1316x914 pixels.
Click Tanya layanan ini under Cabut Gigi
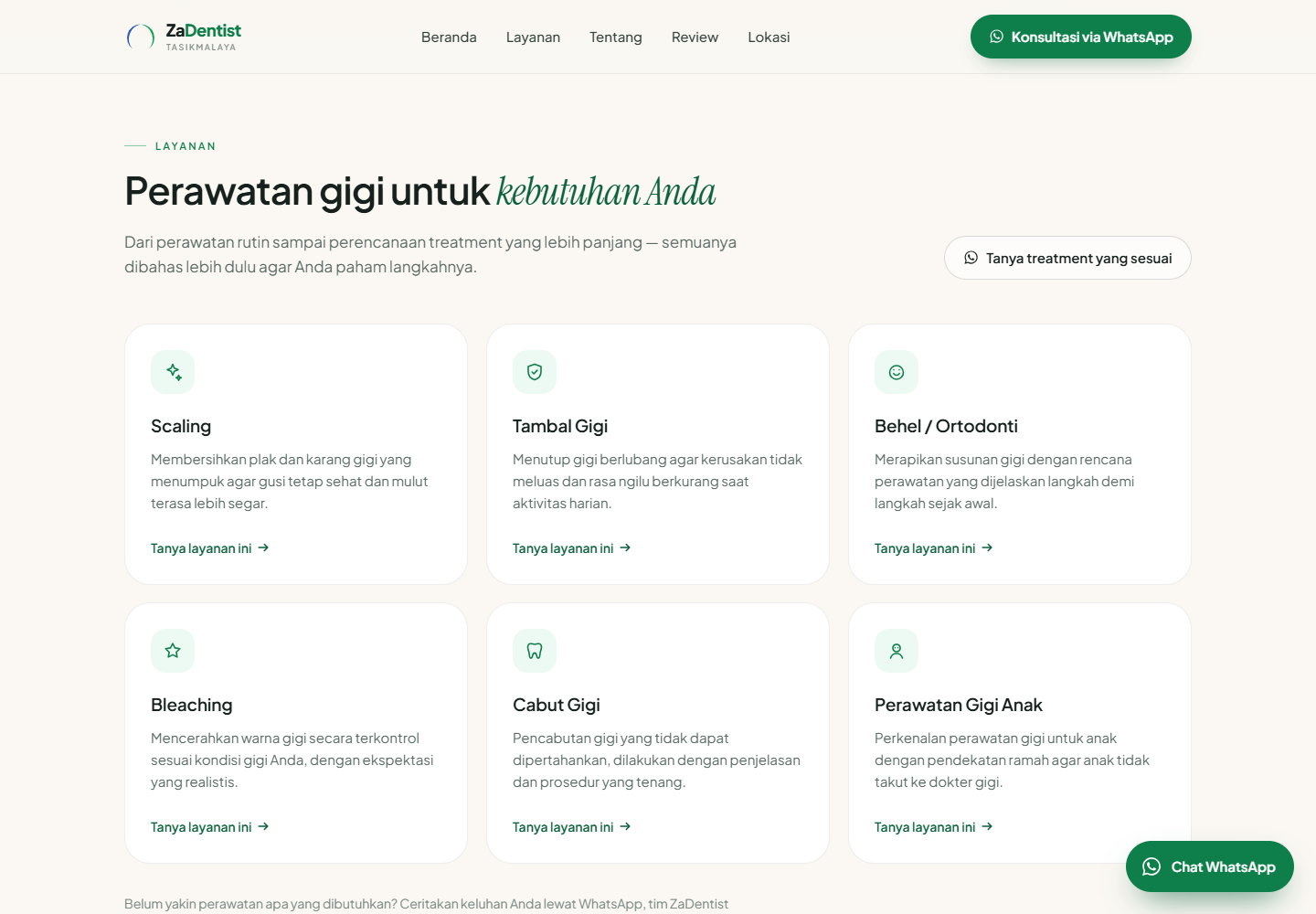point(572,827)
